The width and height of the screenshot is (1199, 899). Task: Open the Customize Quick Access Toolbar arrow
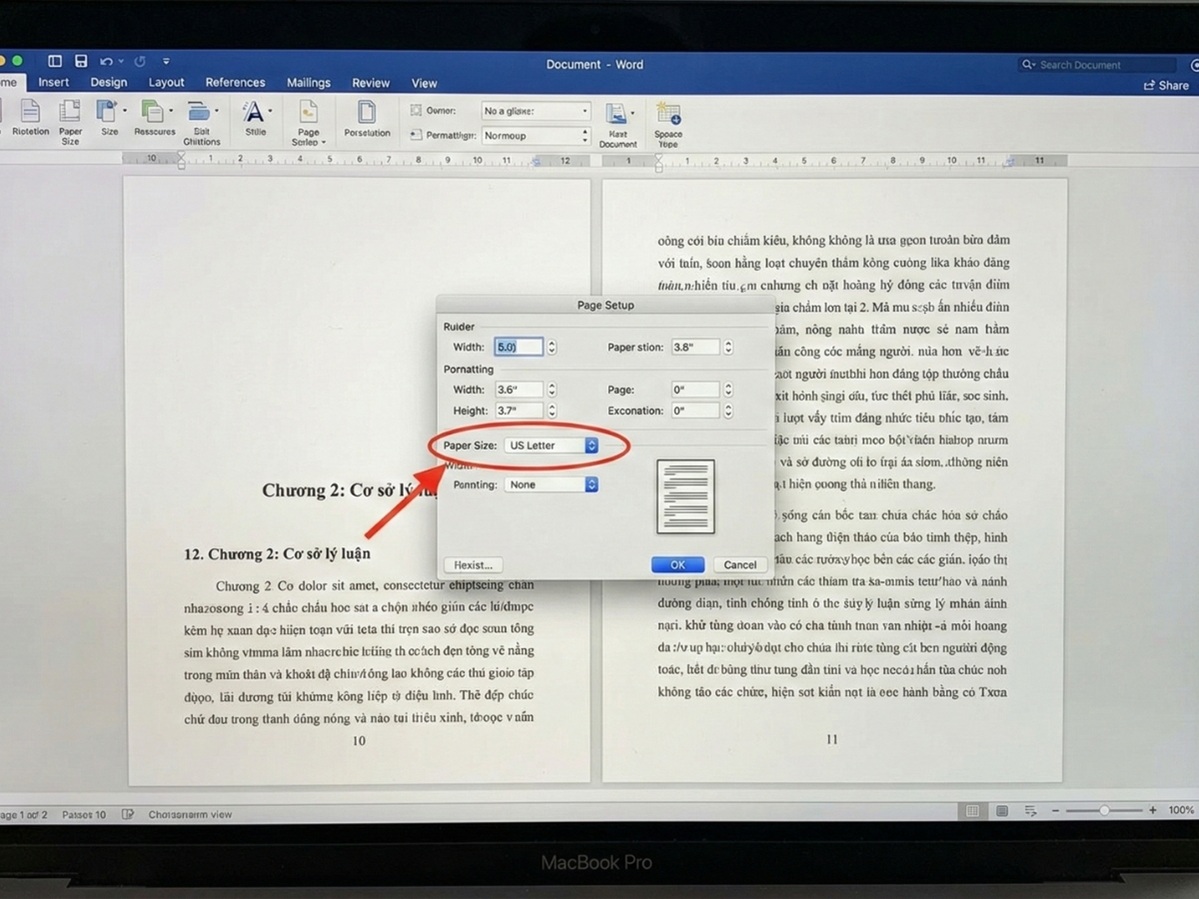tap(166, 61)
